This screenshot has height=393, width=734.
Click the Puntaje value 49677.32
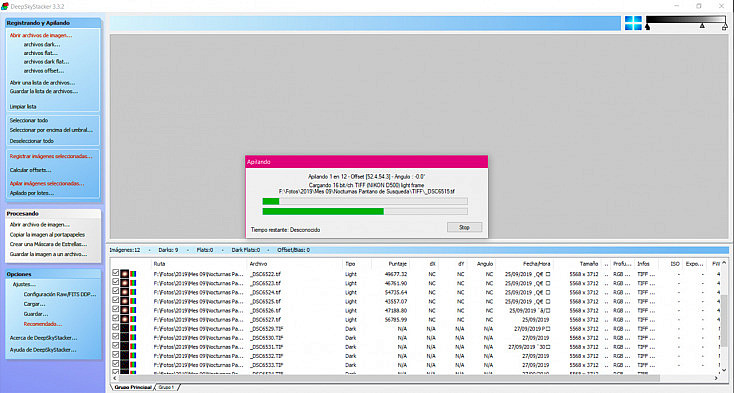click(x=396, y=274)
